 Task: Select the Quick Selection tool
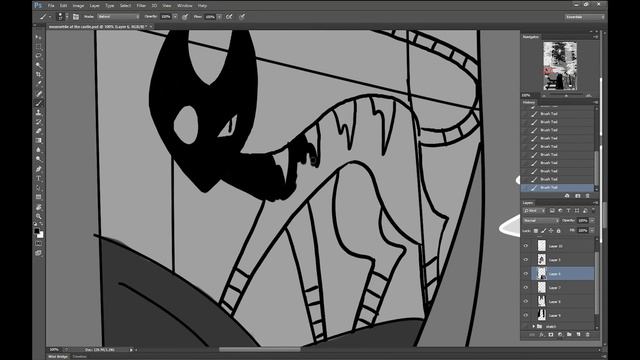[x=38, y=65]
